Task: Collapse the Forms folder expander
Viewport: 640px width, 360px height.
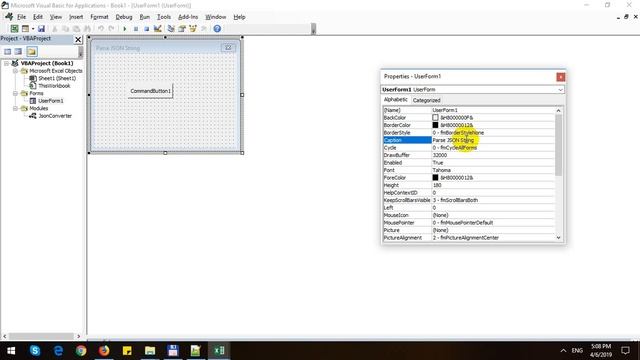Action: coord(16,93)
